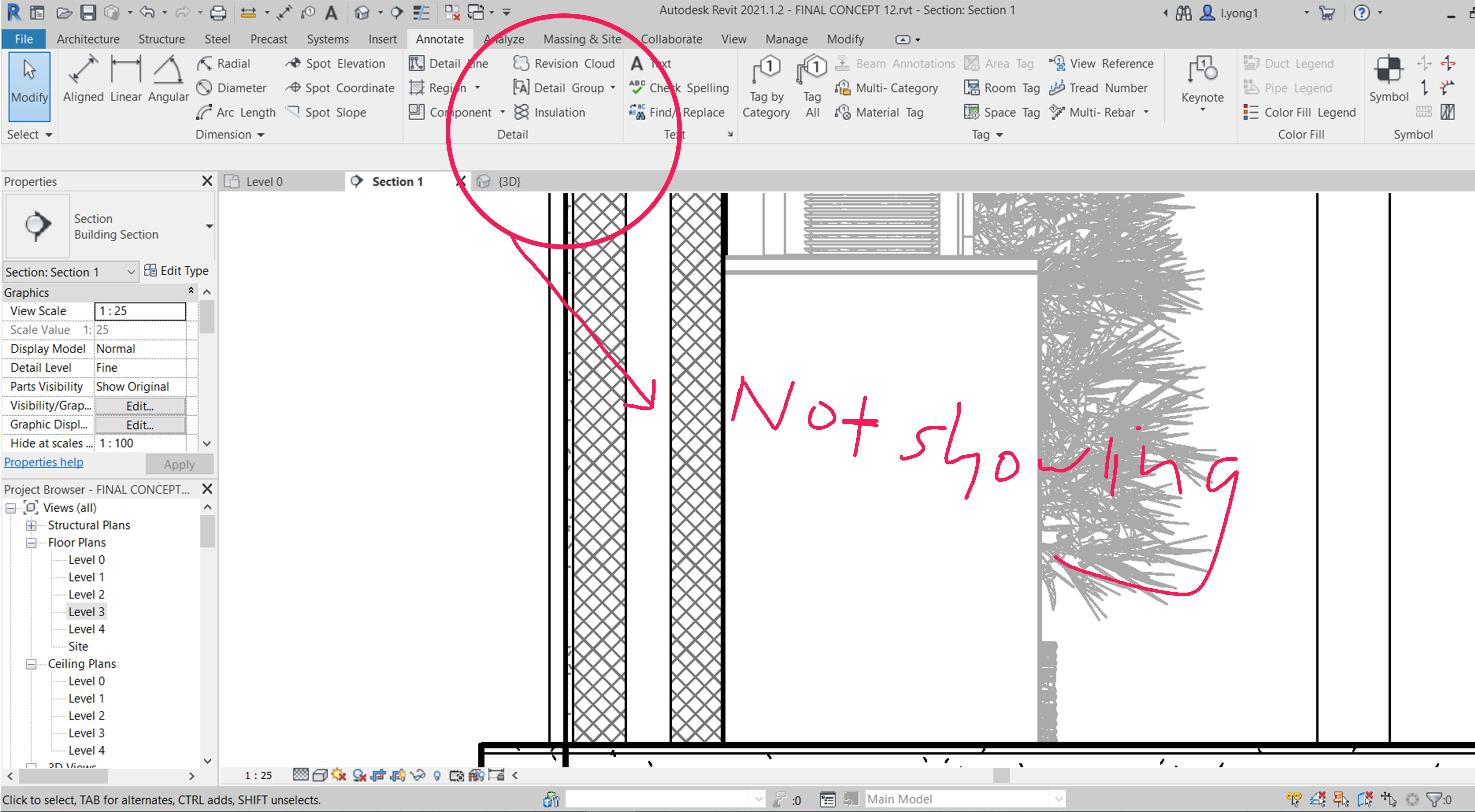Image resolution: width=1475 pixels, height=812 pixels.
Task: Open the section type selector dropdown
Action: point(210,226)
